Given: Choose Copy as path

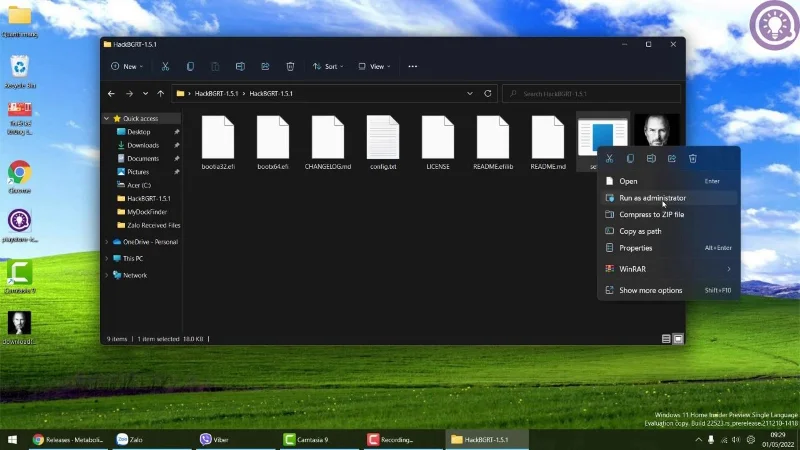Looking at the screenshot, I should tap(669, 231).
